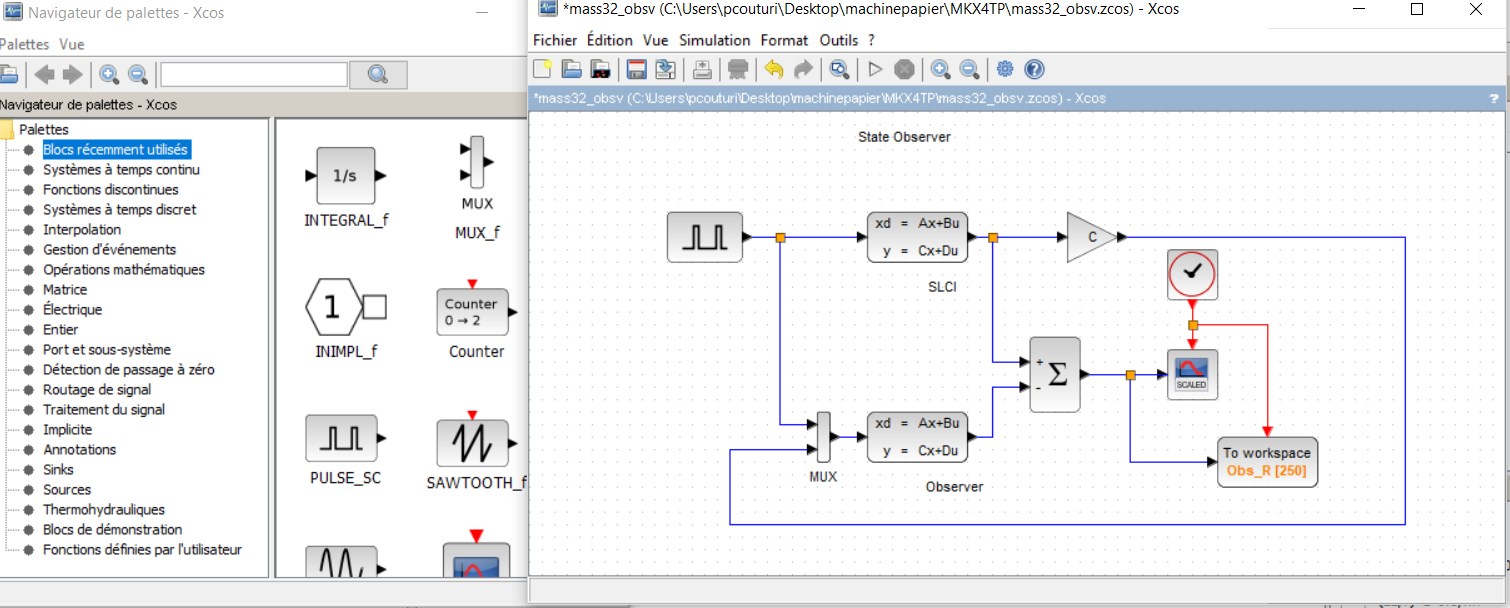Open the ? help menu
1510x608 pixels.
[x=871, y=40]
